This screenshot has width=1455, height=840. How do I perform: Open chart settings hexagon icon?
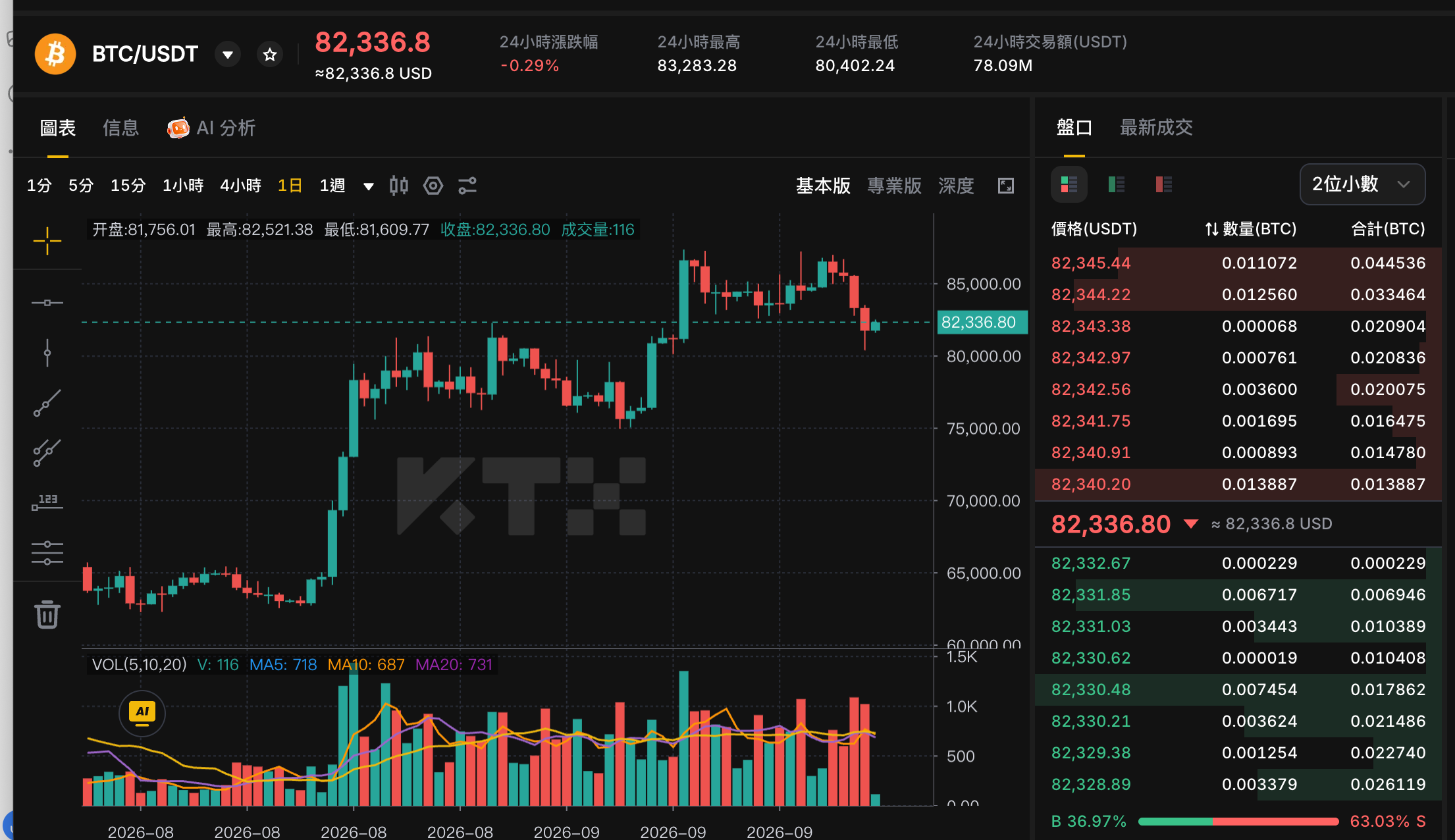click(433, 186)
